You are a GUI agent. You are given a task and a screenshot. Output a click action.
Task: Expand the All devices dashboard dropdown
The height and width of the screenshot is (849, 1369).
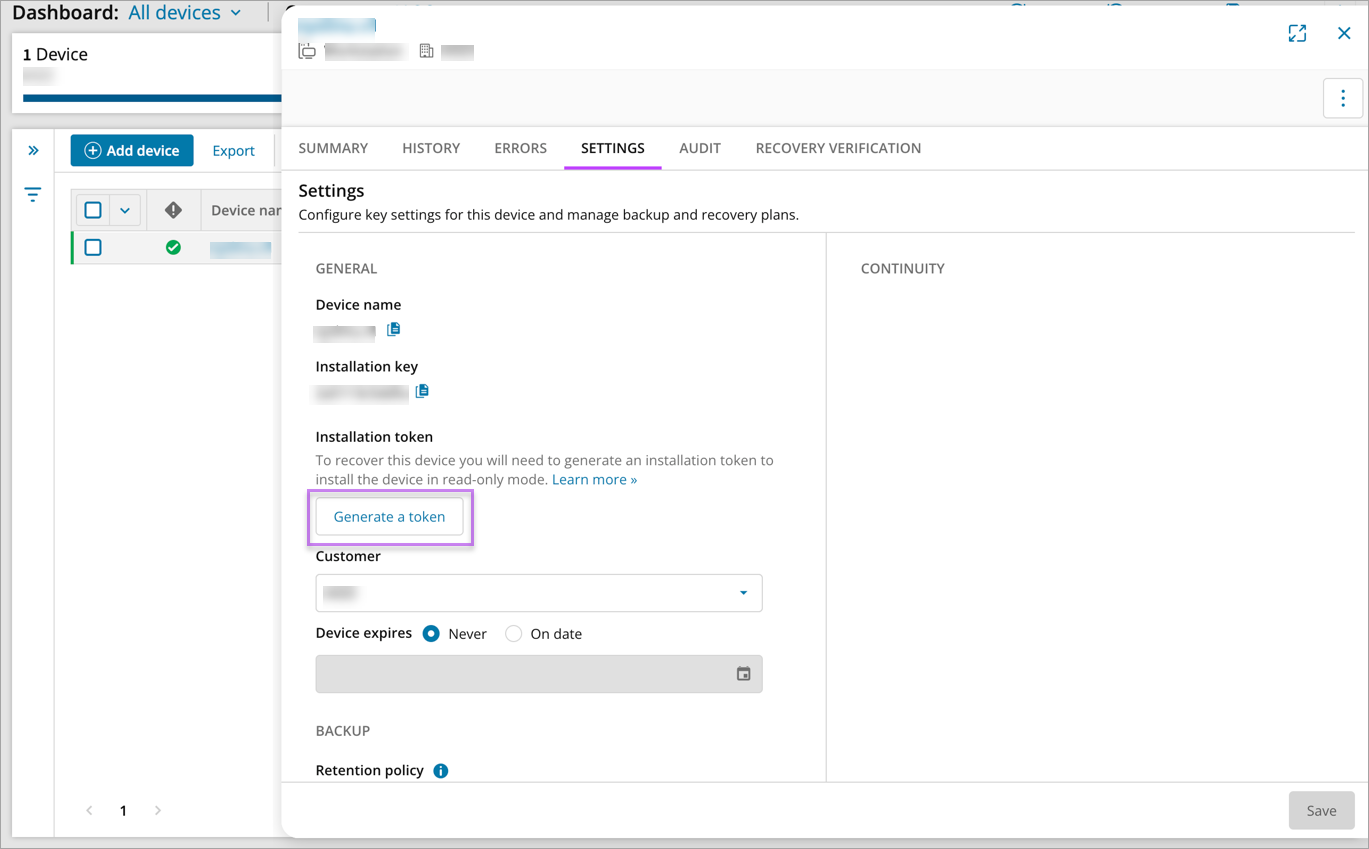pos(185,13)
